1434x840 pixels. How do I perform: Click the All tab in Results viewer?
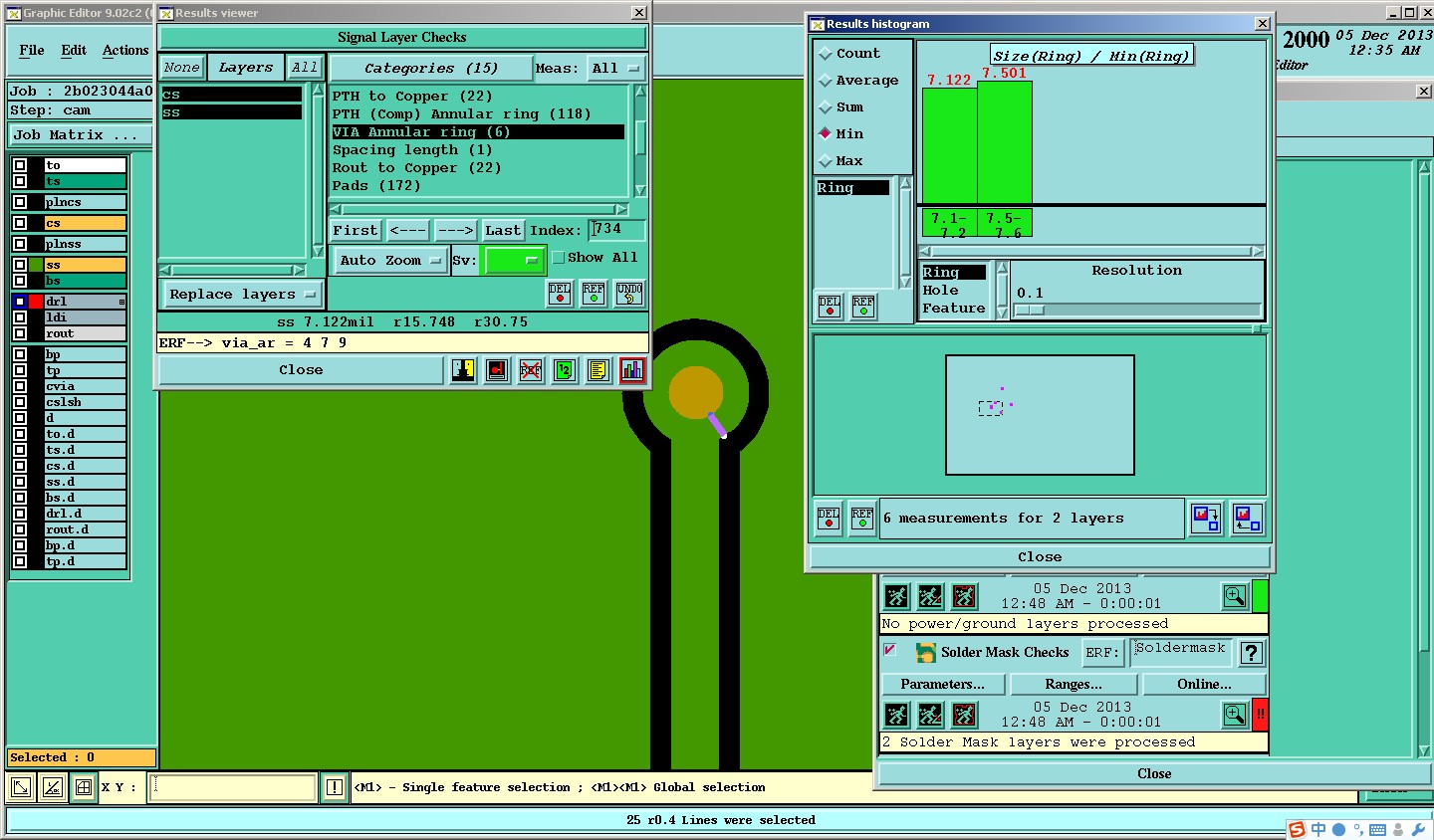coord(305,68)
